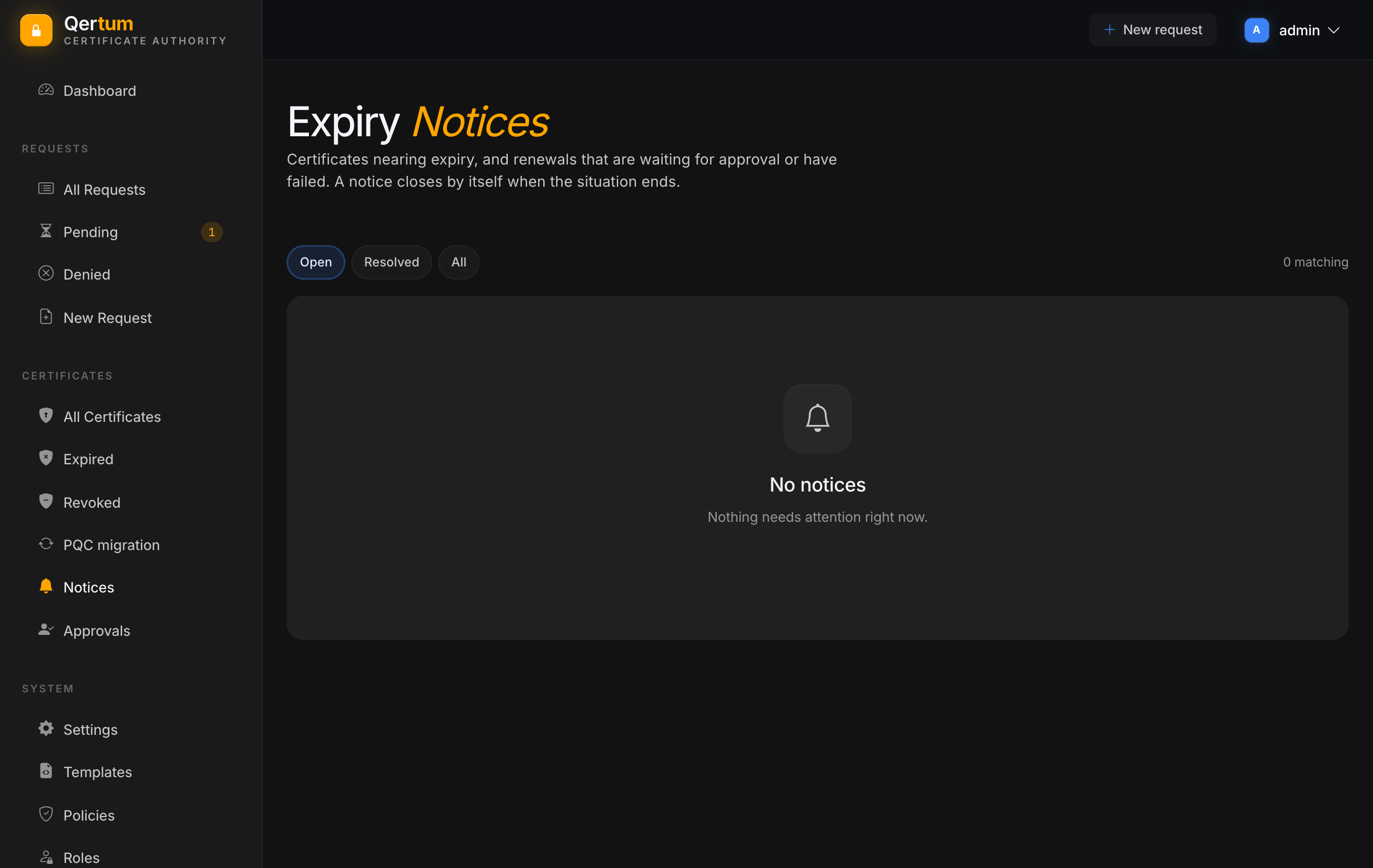Click the All Requests list icon

45,189
